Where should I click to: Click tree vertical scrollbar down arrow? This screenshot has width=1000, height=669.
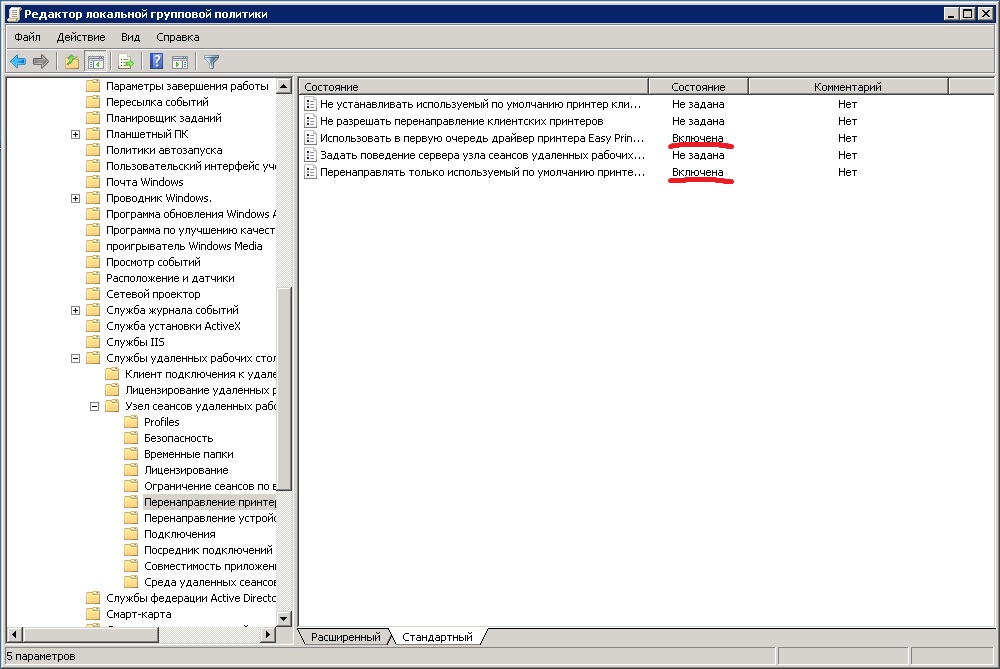tap(284, 618)
